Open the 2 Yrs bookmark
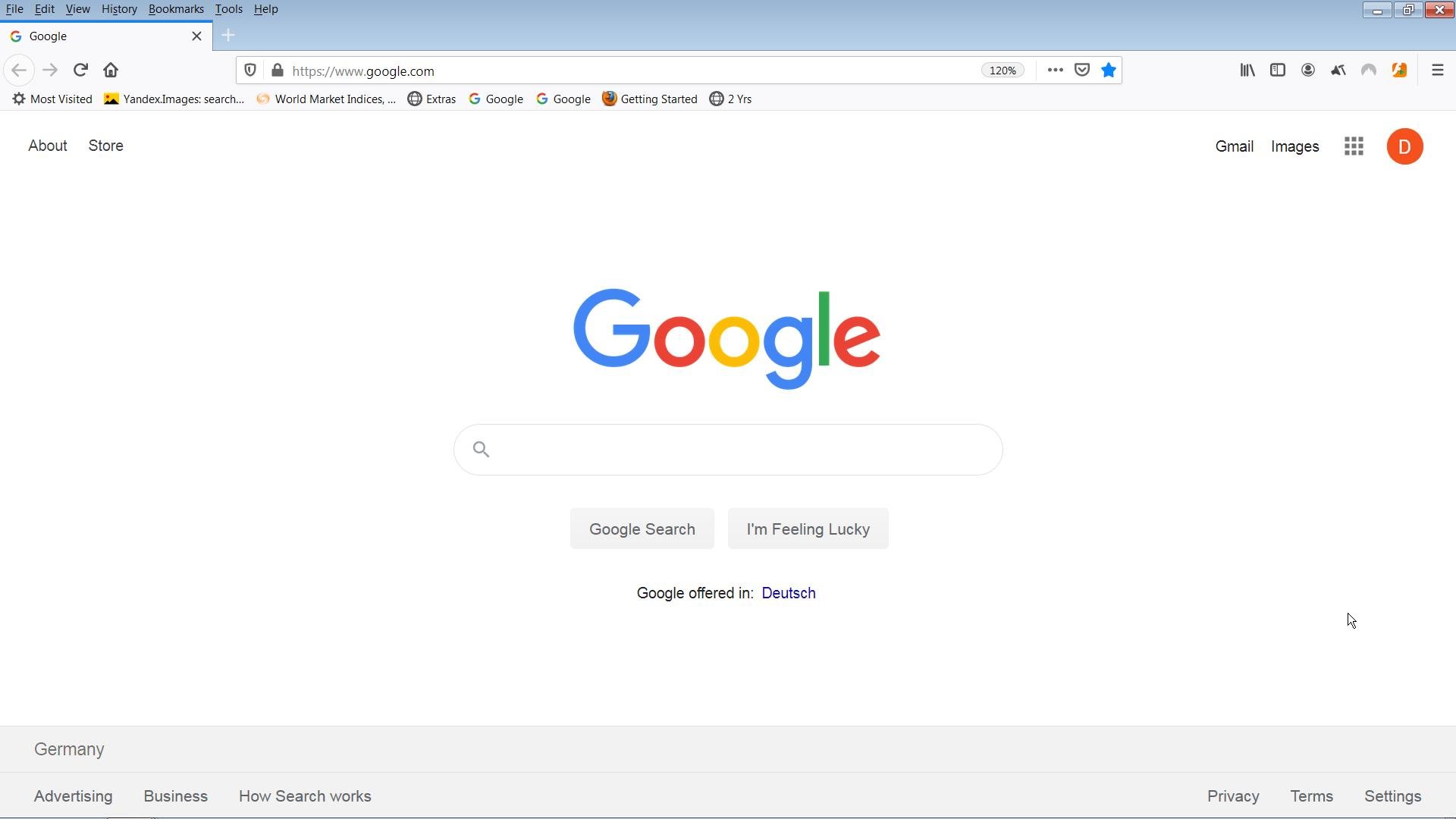Screen dimensions: 1456x819 (731, 99)
